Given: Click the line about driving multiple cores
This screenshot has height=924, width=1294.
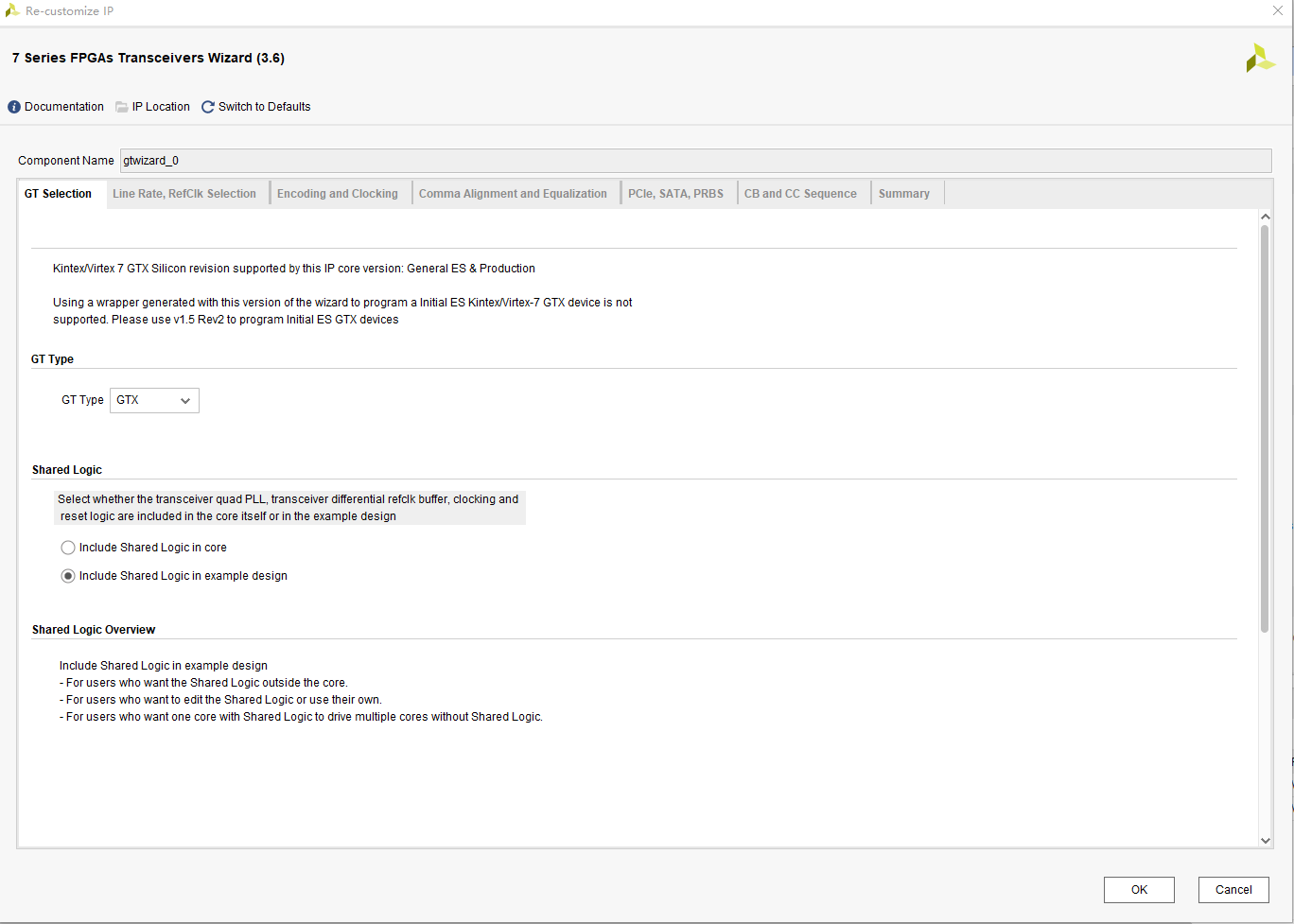Looking at the screenshot, I should [301, 717].
